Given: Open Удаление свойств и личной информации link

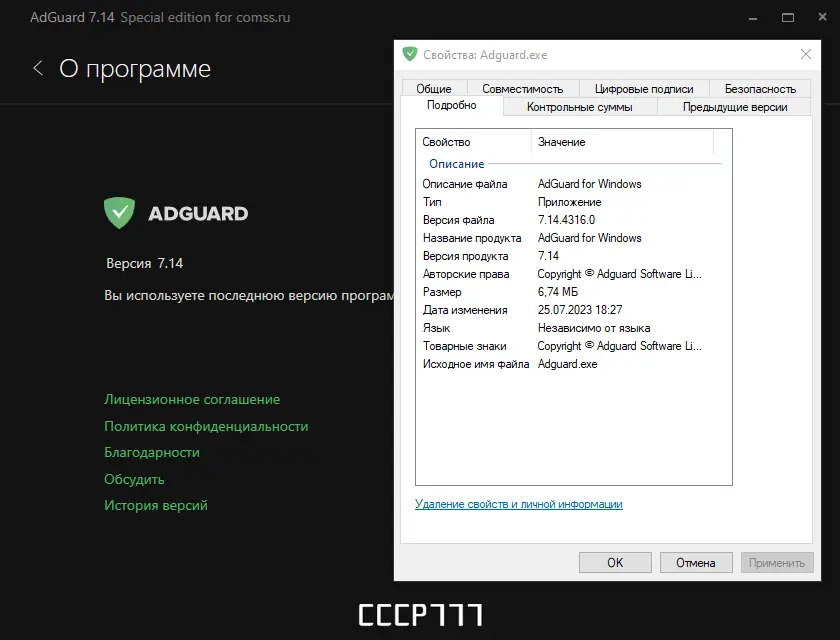Looking at the screenshot, I should 519,504.
